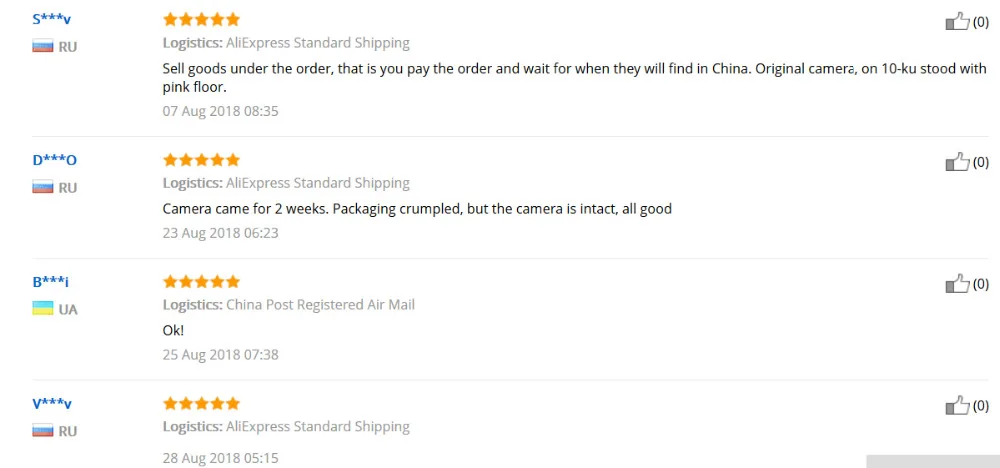Open reviewer S***v's profile

[x=52, y=19]
